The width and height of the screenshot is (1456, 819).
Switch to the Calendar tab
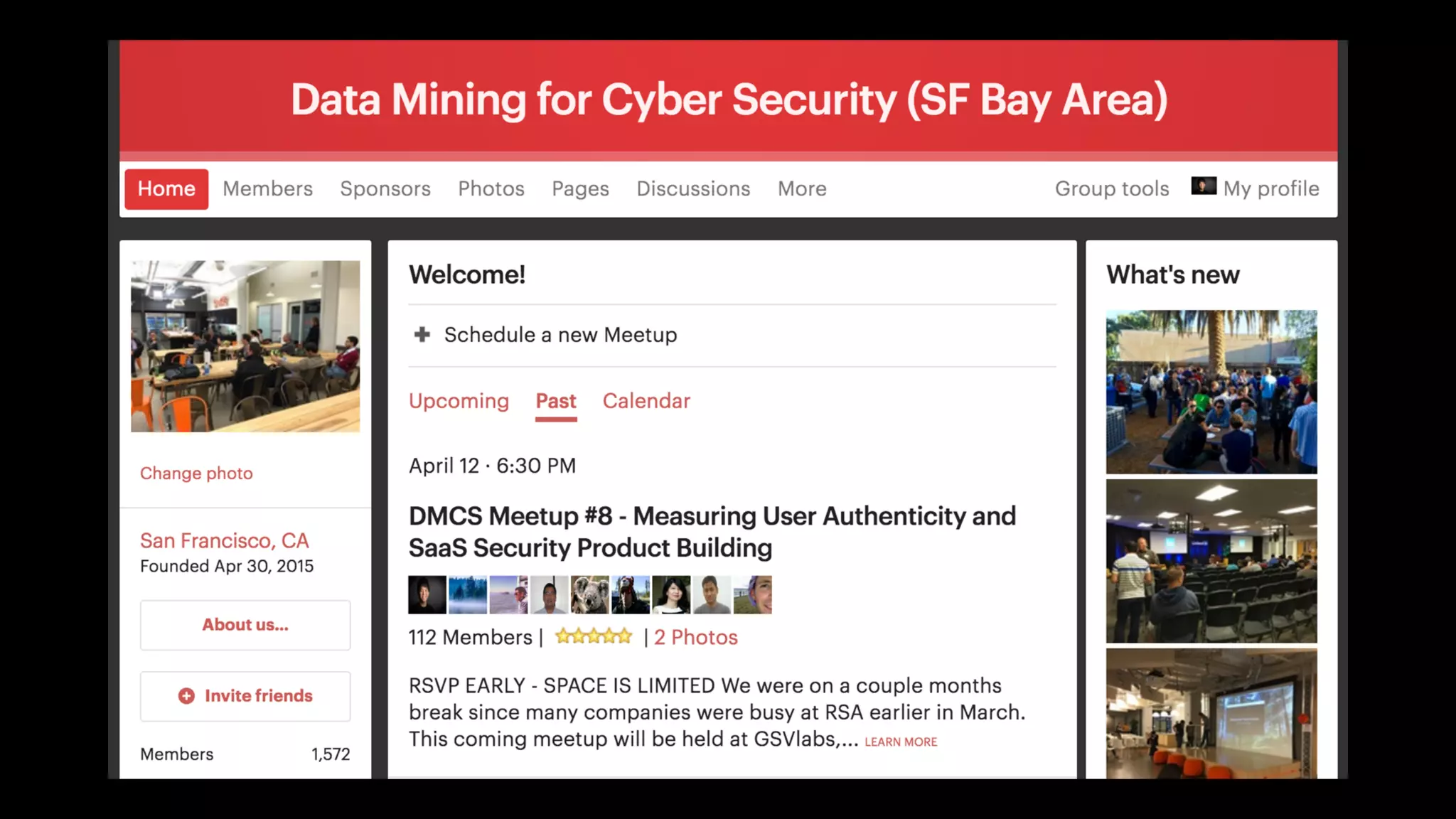coord(646,401)
